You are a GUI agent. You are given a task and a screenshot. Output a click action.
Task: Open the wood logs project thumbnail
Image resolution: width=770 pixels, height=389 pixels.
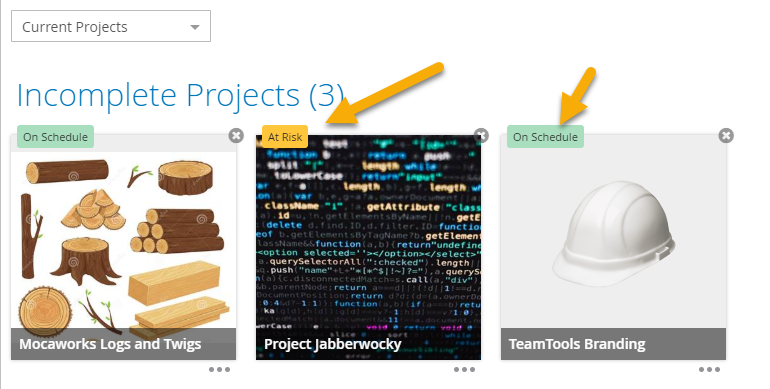(123, 241)
